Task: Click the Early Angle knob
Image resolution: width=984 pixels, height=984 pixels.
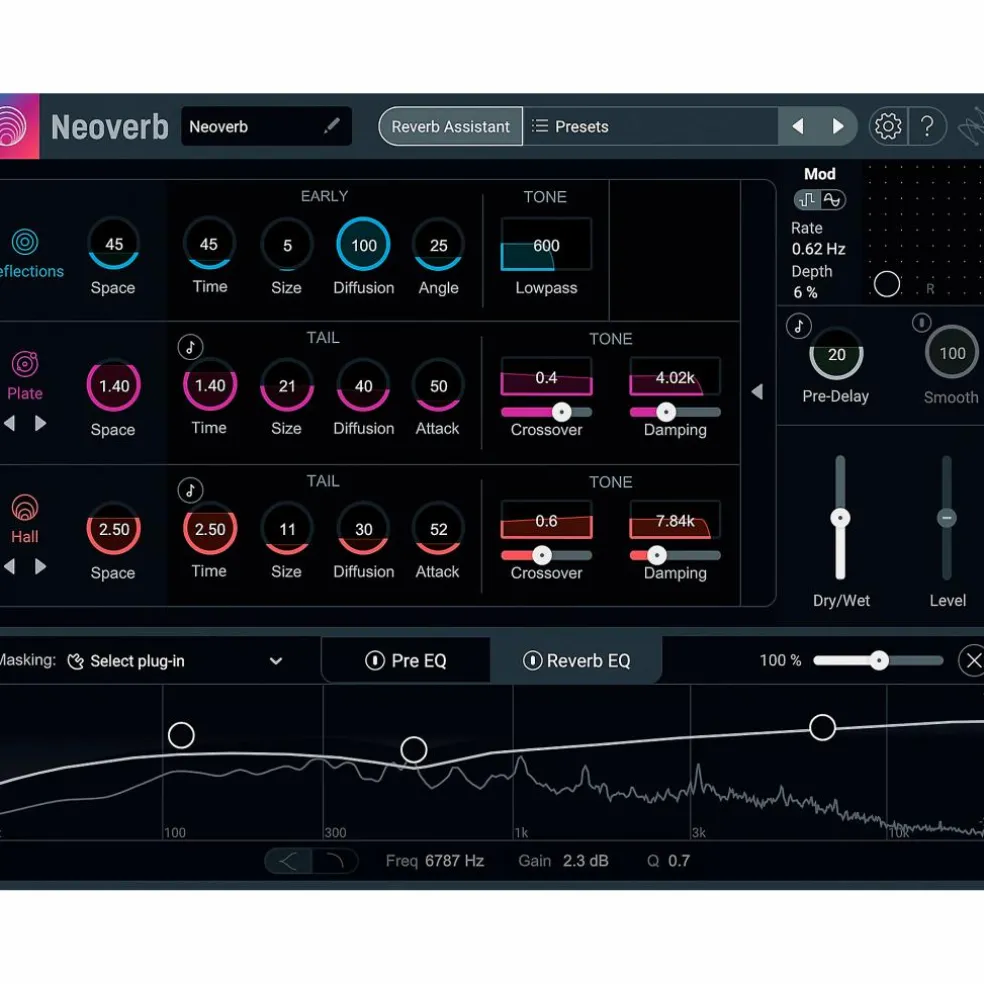Action: pyautogui.click(x=438, y=244)
